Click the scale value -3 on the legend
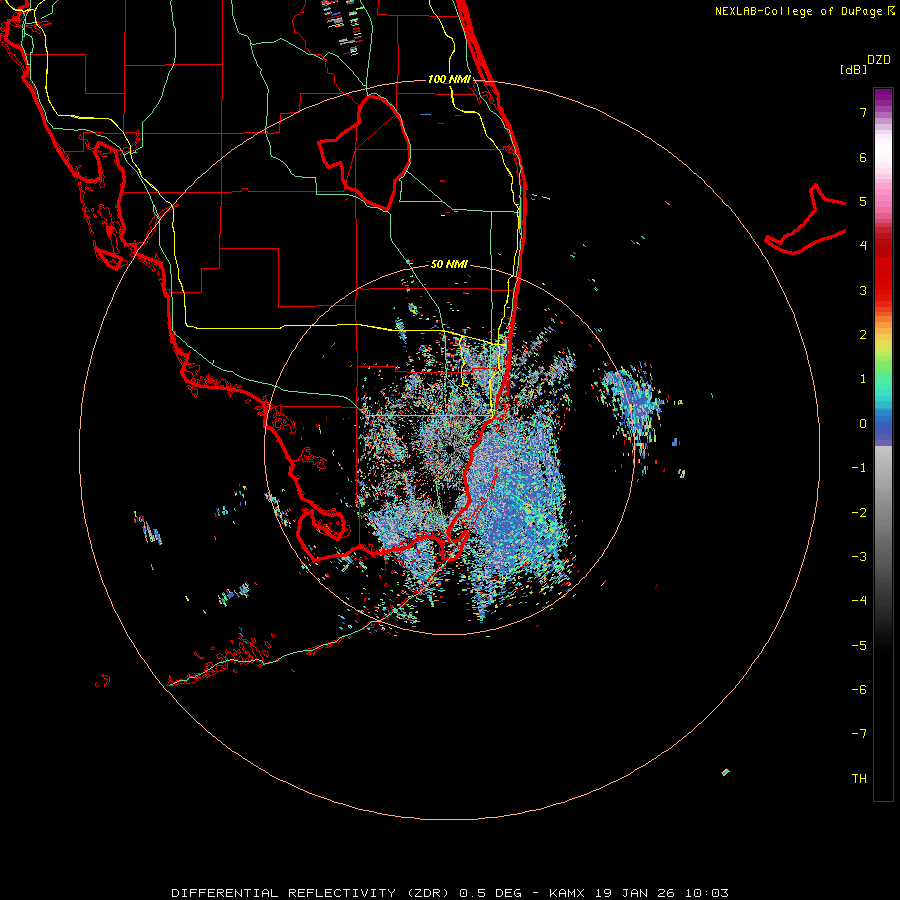Viewport: 900px width, 900px height. click(x=859, y=557)
